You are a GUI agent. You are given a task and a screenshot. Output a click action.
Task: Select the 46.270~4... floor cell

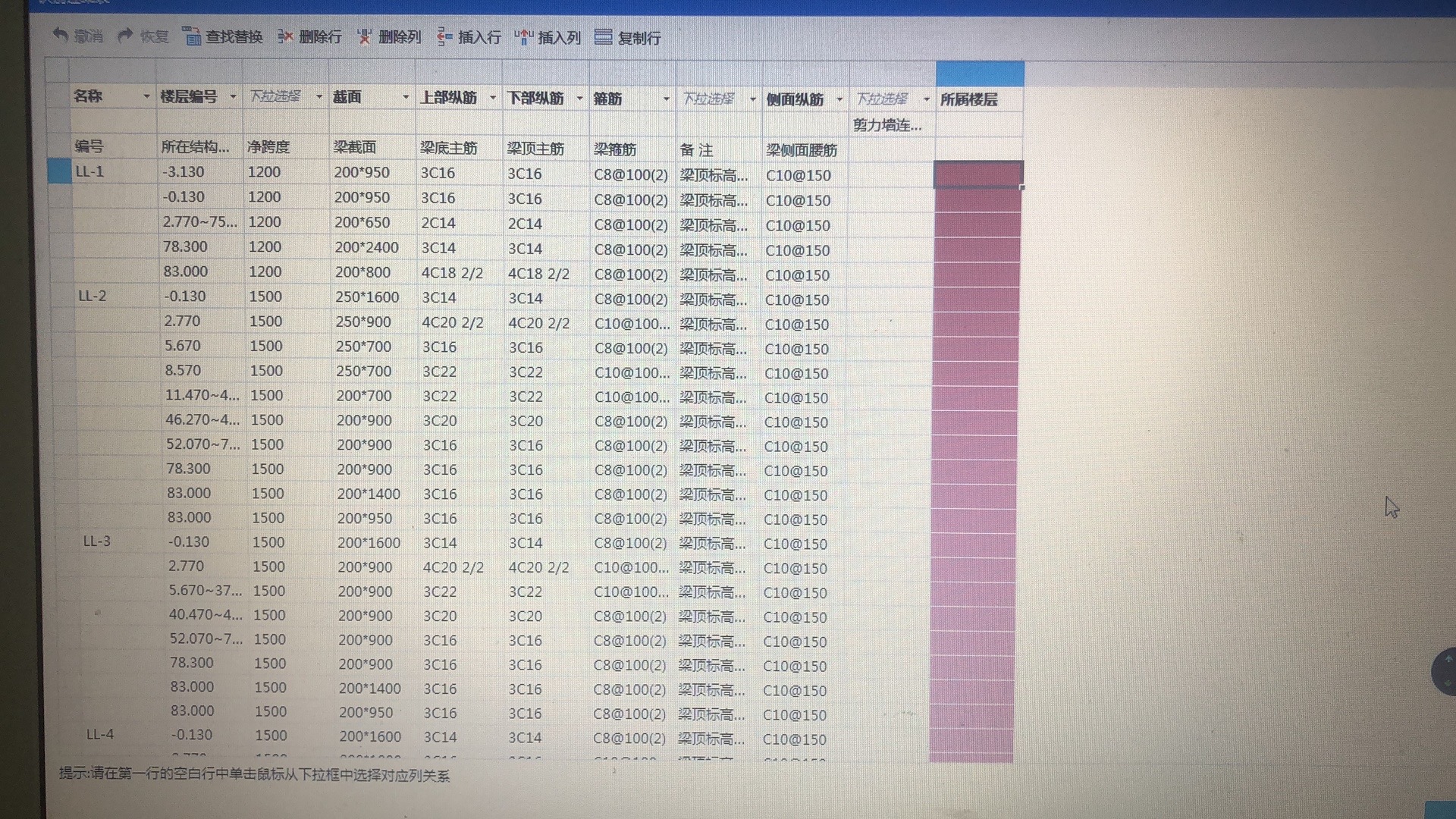click(203, 419)
